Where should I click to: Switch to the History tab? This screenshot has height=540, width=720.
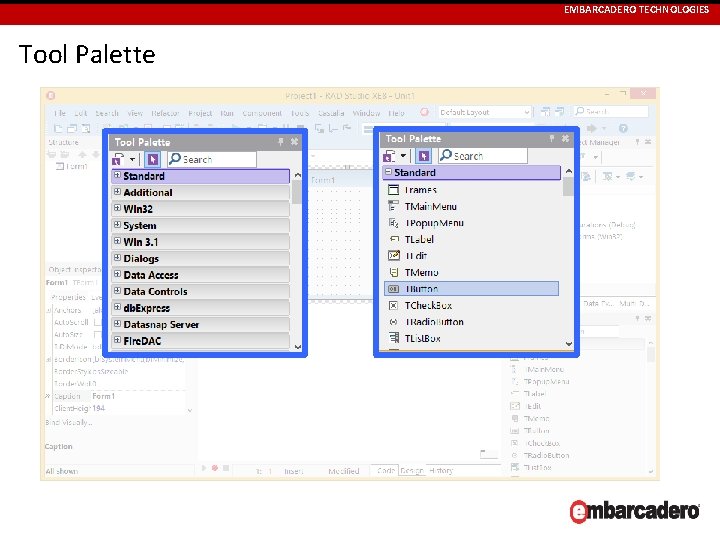pyautogui.click(x=441, y=471)
